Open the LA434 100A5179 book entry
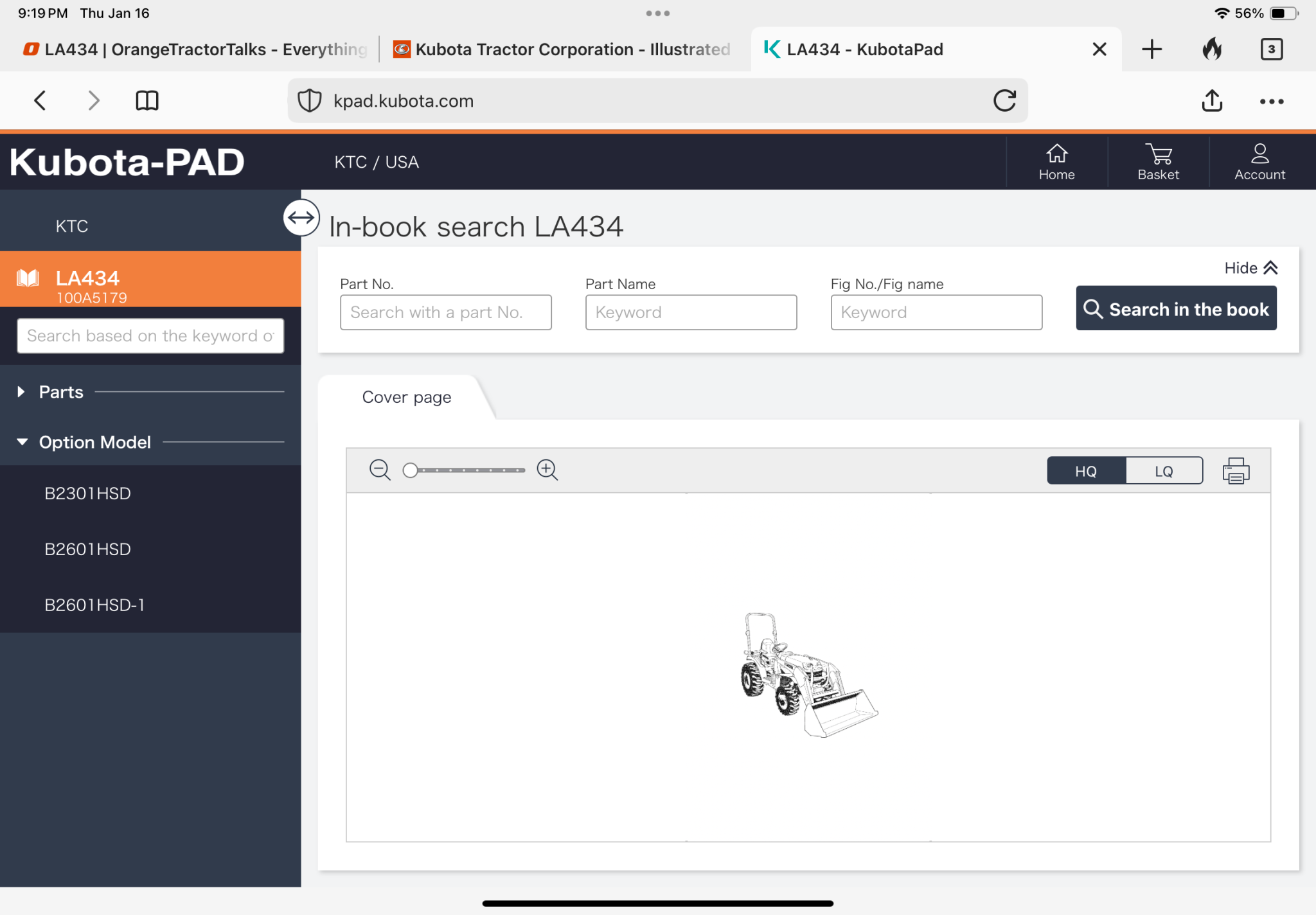The width and height of the screenshot is (1316, 915). (150, 280)
